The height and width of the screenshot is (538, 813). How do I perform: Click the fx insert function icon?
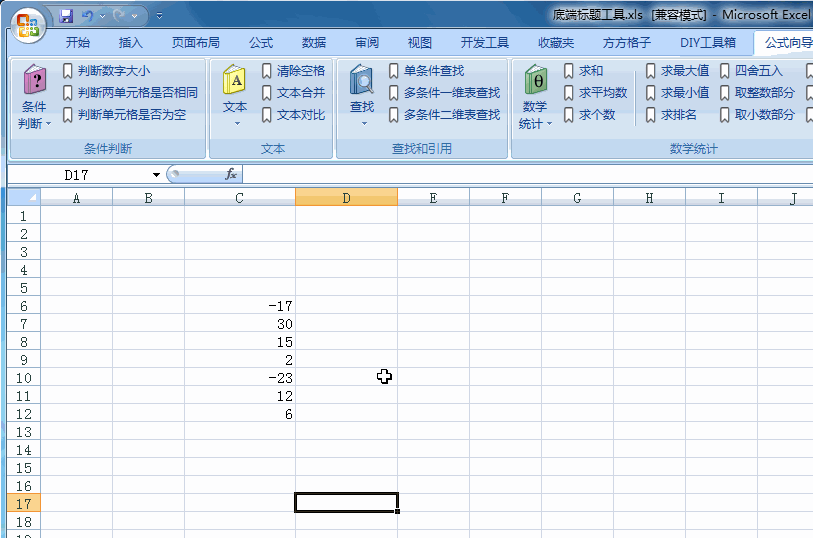(x=230, y=175)
